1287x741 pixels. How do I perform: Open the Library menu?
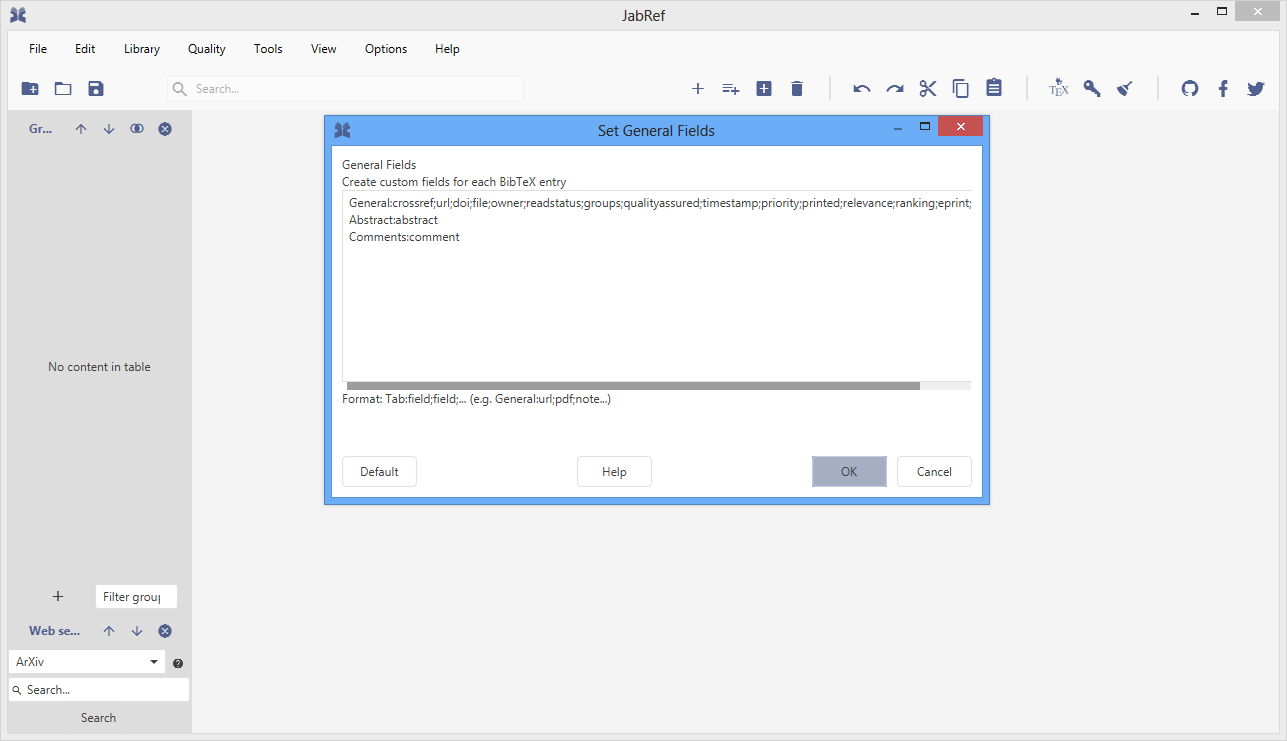click(x=142, y=49)
